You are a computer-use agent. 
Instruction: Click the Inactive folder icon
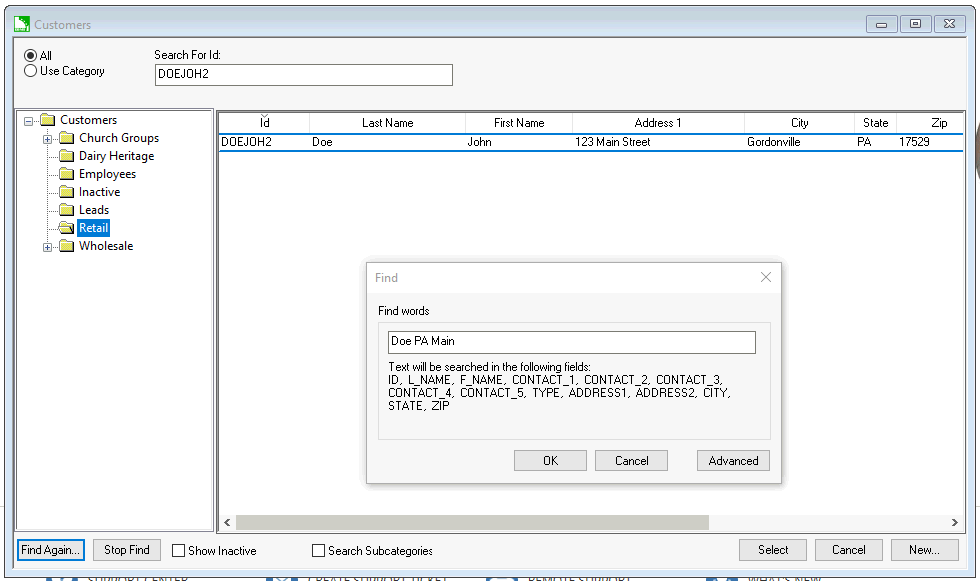[67, 192]
